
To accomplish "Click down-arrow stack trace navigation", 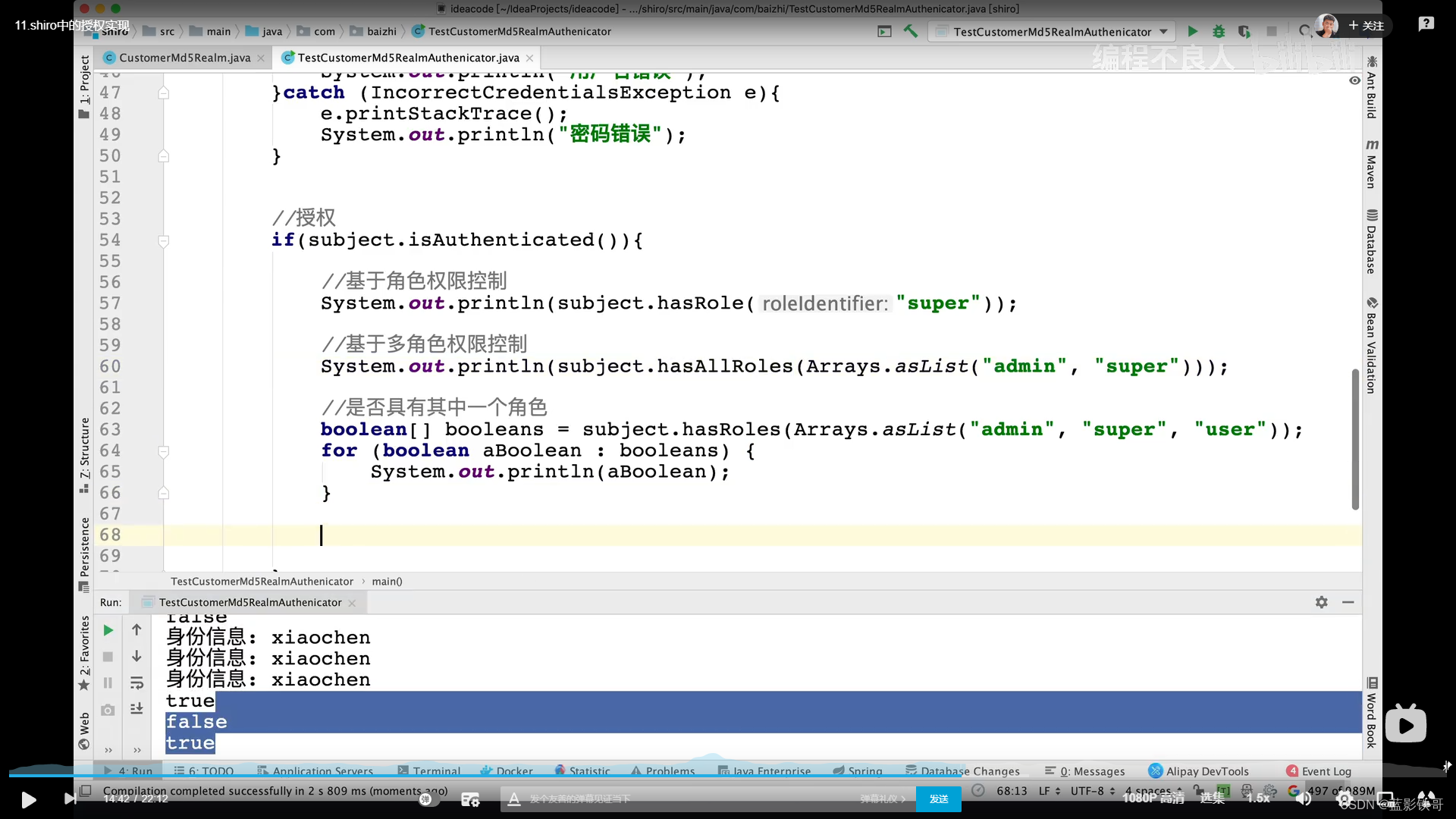I will pos(136,656).
